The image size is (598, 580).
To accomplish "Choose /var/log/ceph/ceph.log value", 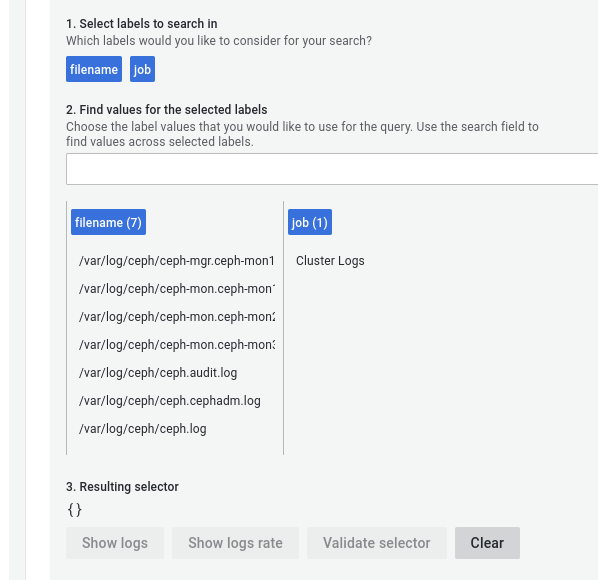I will (143, 429).
